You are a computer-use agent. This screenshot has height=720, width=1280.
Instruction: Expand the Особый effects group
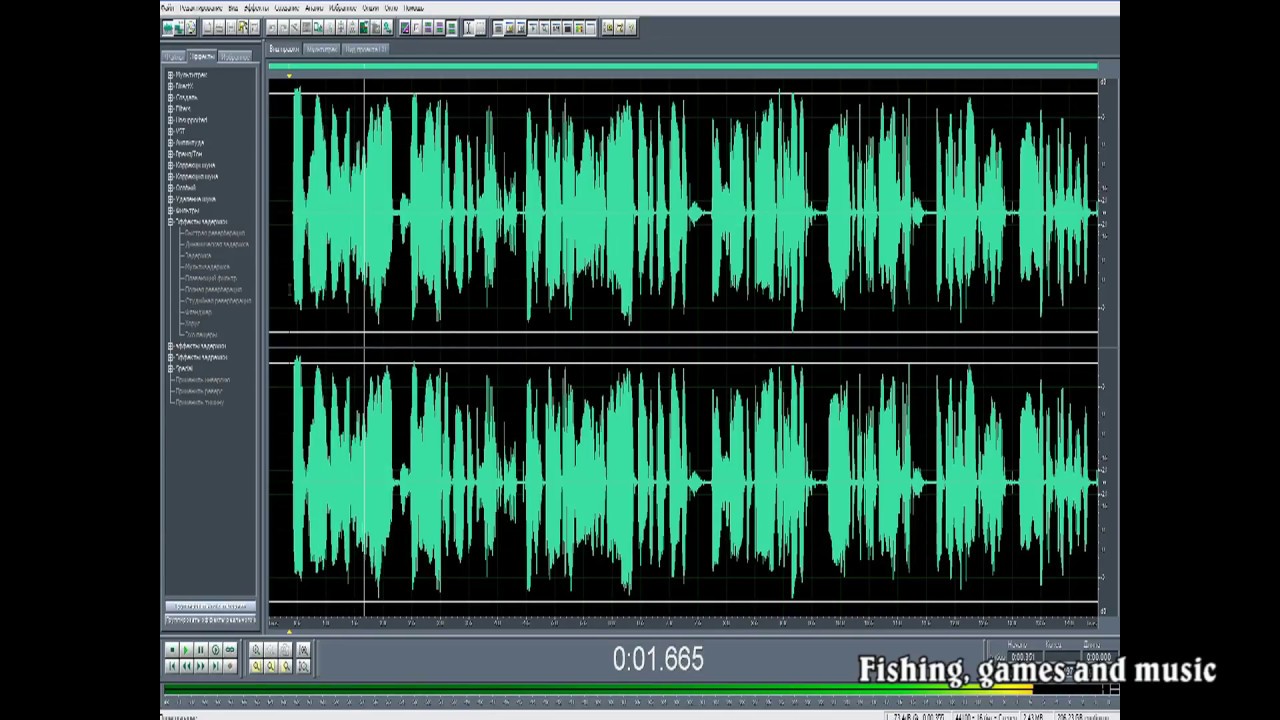pyautogui.click(x=170, y=187)
